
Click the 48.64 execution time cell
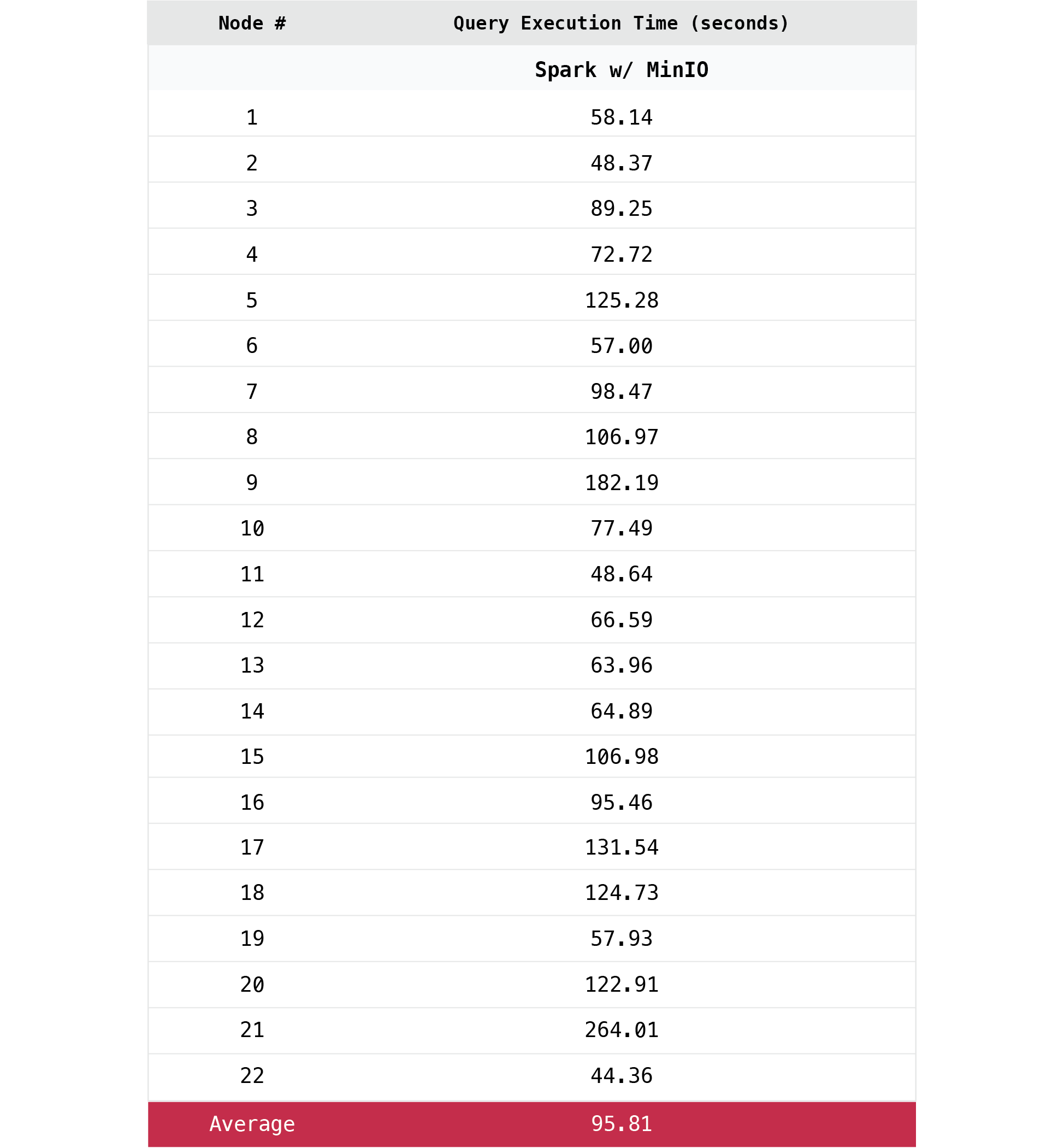click(621, 574)
